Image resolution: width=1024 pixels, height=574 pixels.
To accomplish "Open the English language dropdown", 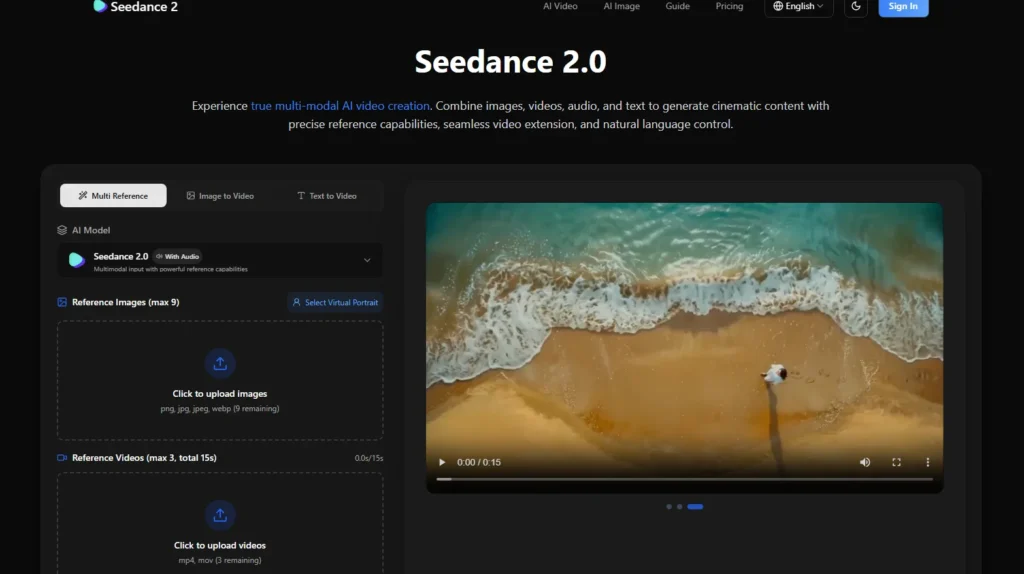I will pos(799,7).
